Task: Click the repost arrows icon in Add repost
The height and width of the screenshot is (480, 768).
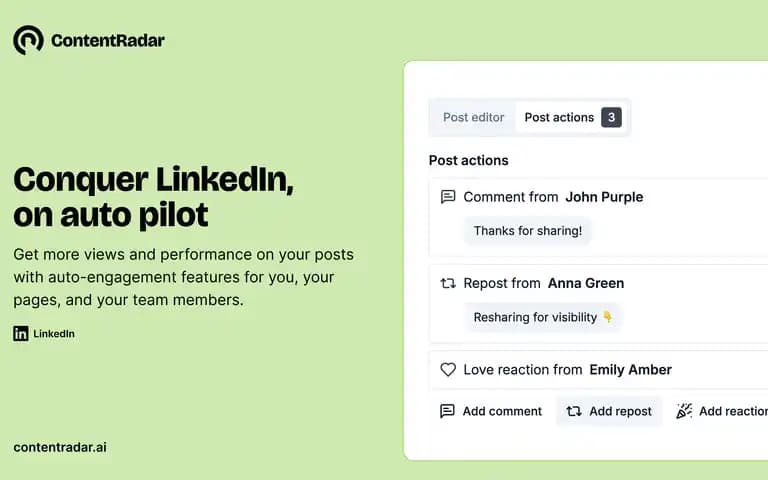Action: (x=574, y=411)
